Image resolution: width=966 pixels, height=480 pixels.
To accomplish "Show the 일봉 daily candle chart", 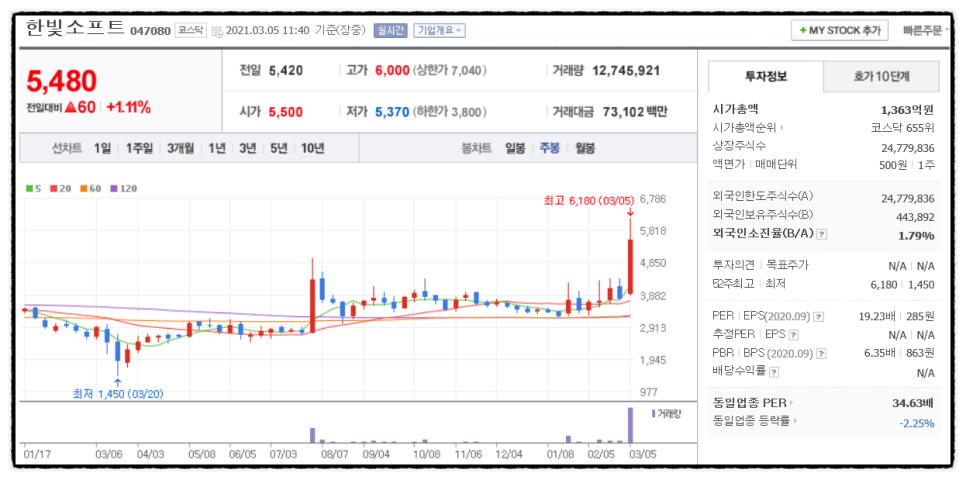I will click(515, 148).
